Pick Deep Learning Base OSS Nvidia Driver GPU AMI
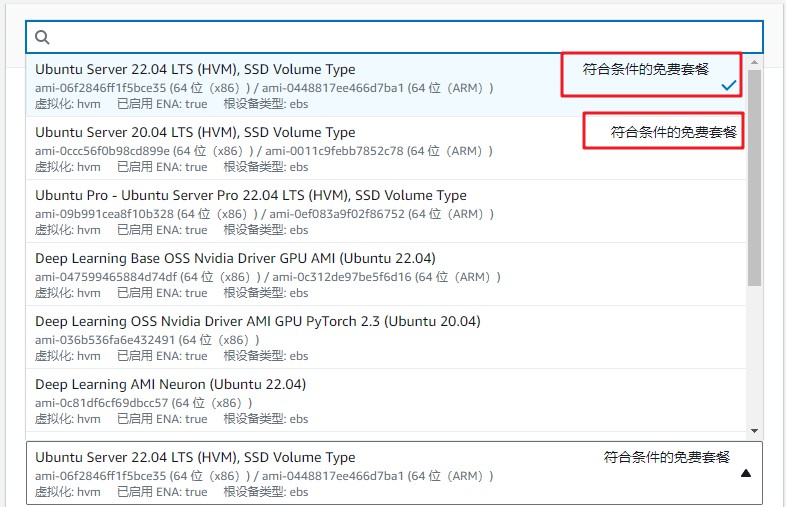The height and width of the screenshot is (507, 786). [386, 274]
